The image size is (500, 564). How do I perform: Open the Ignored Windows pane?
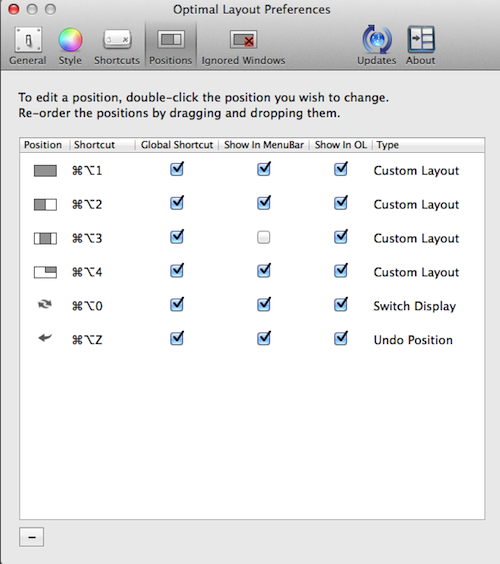click(243, 46)
